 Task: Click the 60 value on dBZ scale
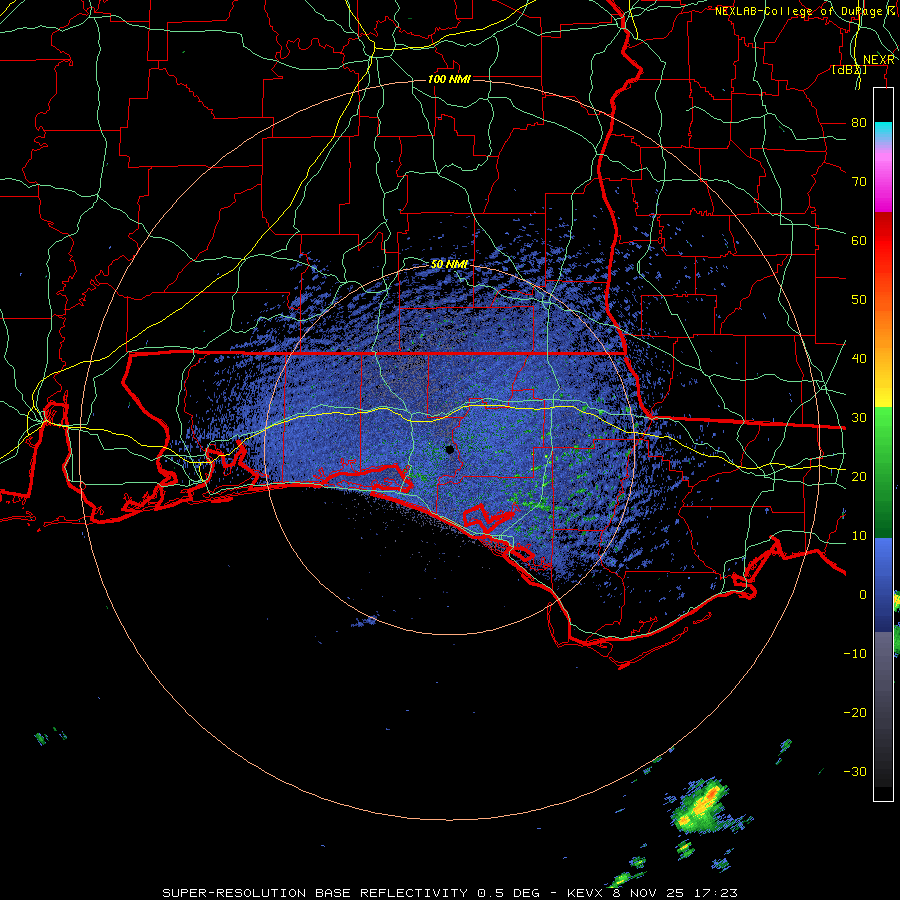[x=859, y=240]
